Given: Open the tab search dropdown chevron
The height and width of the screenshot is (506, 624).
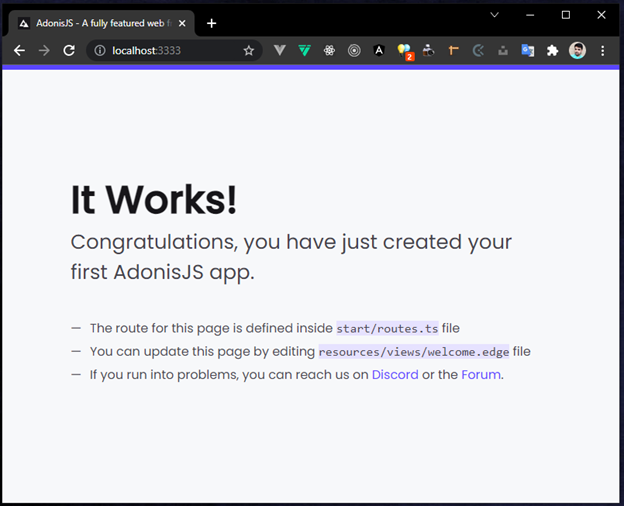Looking at the screenshot, I should pyautogui.click(x=494, y=15).
